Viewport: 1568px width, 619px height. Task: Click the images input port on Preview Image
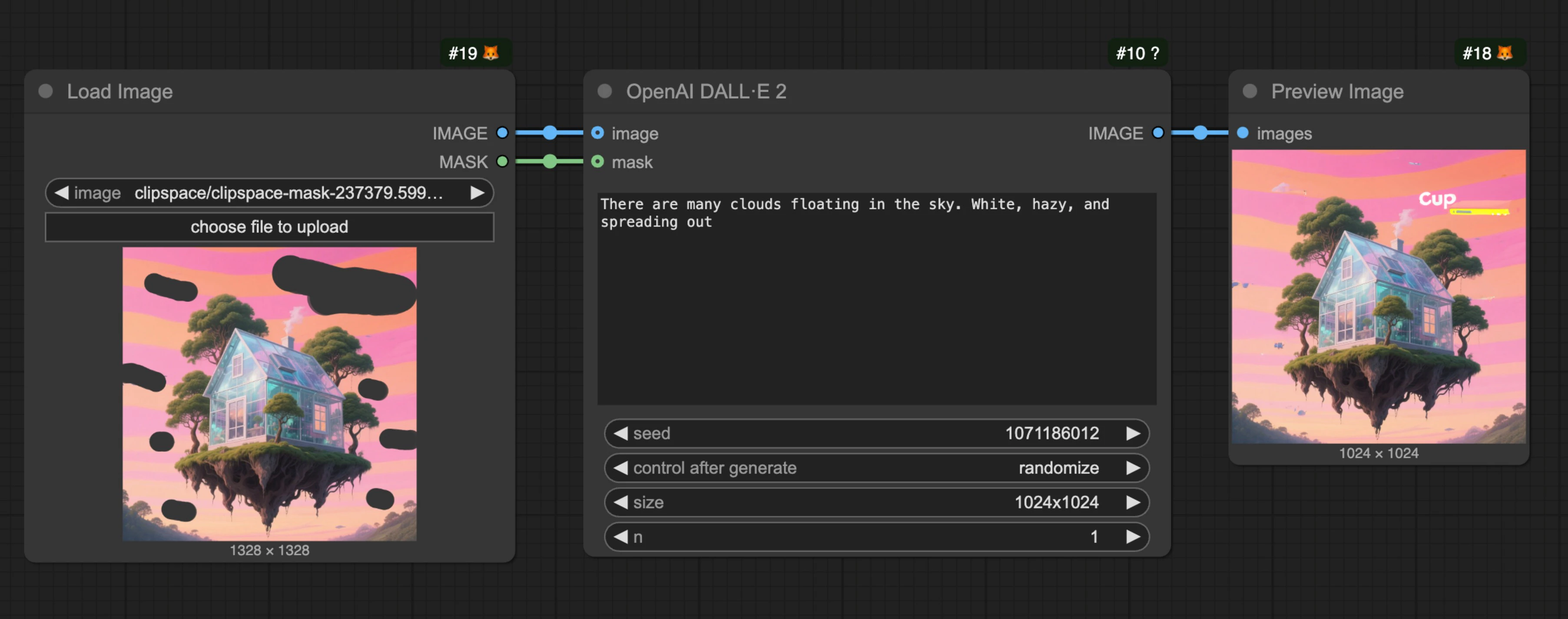click(x=1242, y=132)
